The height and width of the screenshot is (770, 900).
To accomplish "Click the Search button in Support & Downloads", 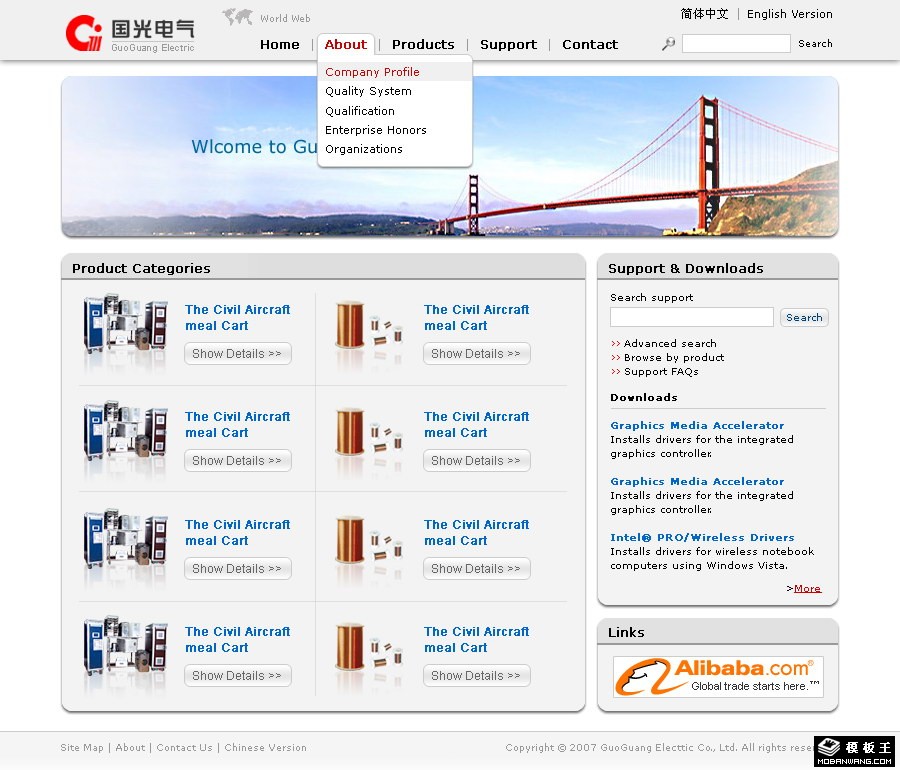I will click(x=804, y=317).
